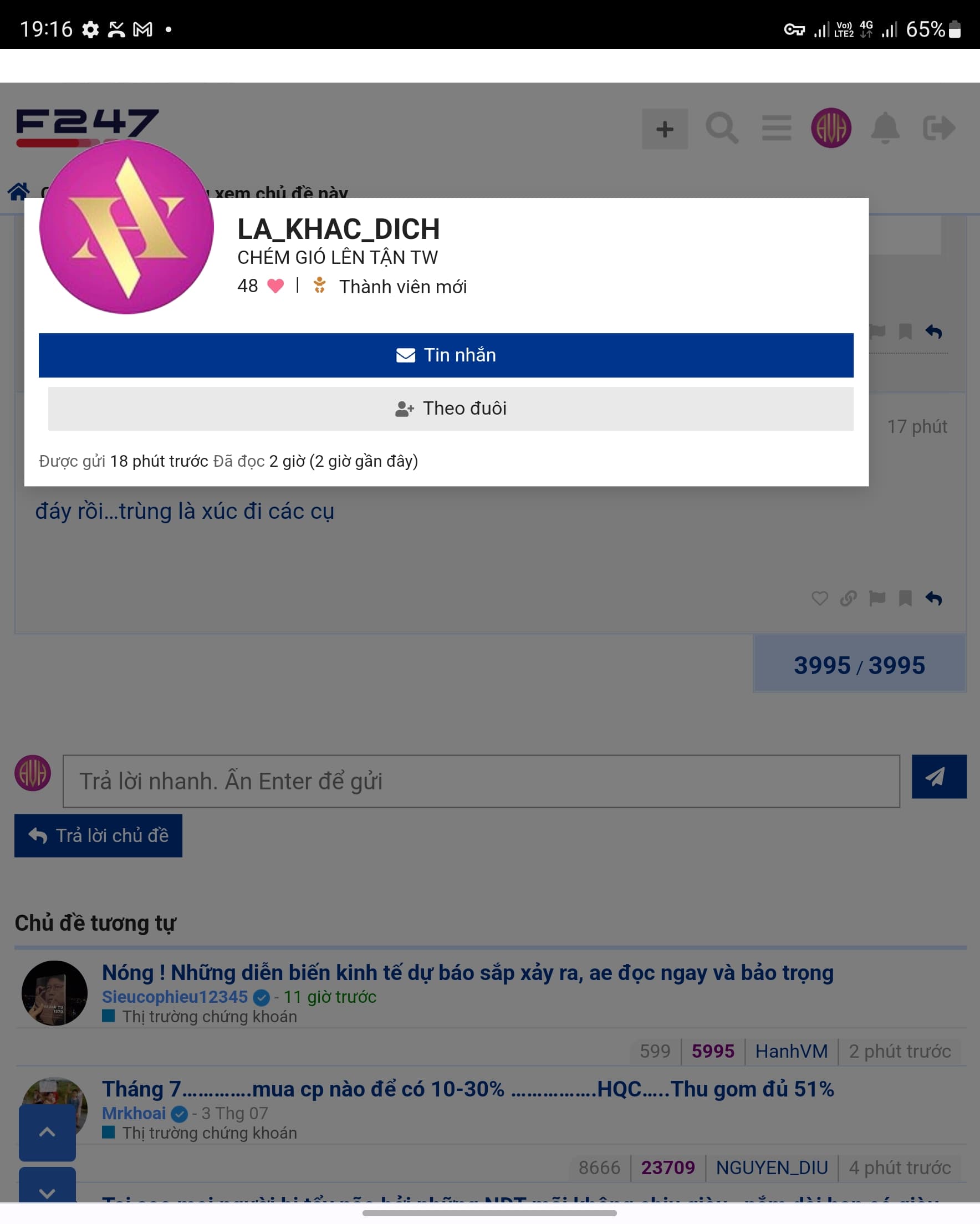Image resolution: width=980 pixels, height=1224 pixels.
Task: Follow user with Theo đuôi button
Action: (x=451, y=409)
